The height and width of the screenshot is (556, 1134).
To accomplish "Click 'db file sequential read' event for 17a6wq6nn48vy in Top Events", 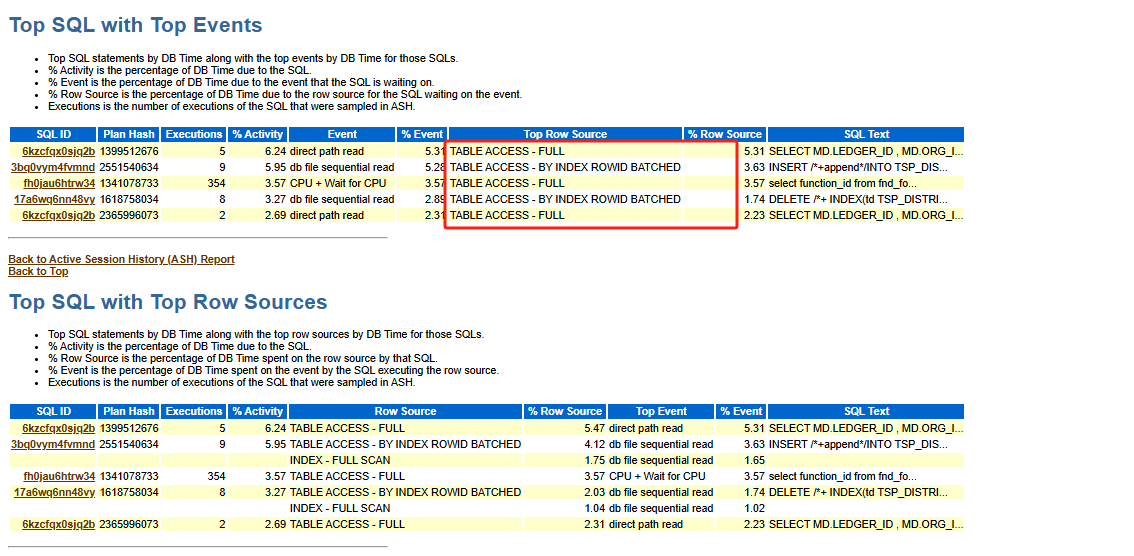I will click(342, 199).
